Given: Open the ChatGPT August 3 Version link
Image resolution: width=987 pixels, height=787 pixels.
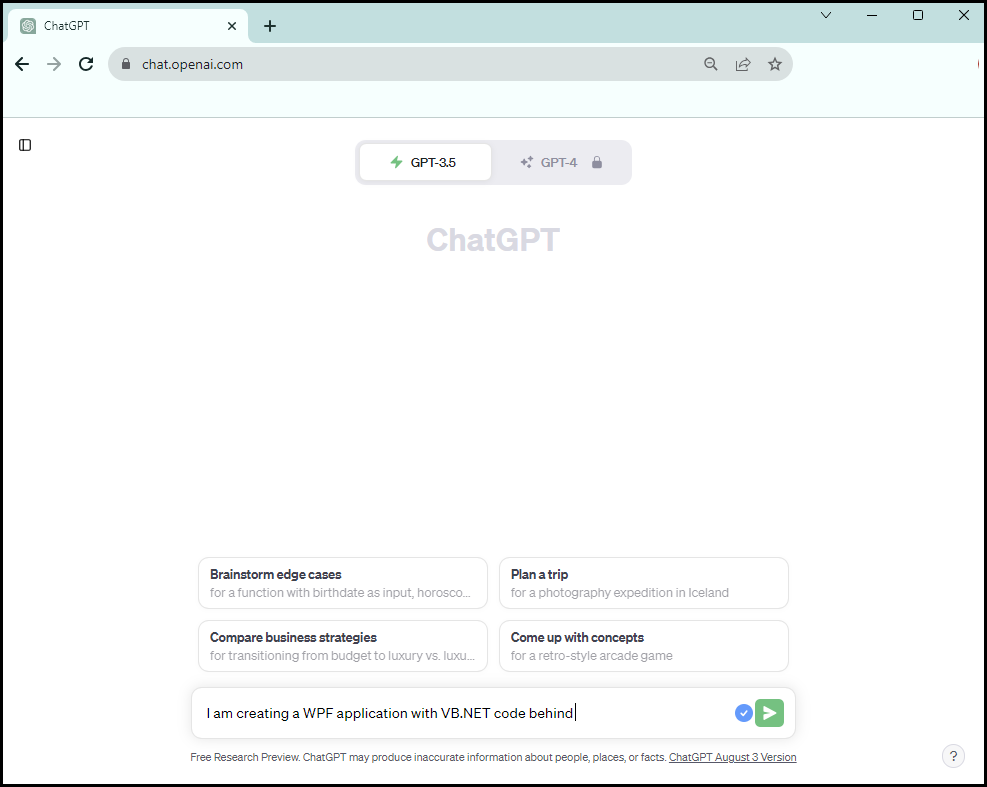Looking at the screenshot, I should 733,757.
